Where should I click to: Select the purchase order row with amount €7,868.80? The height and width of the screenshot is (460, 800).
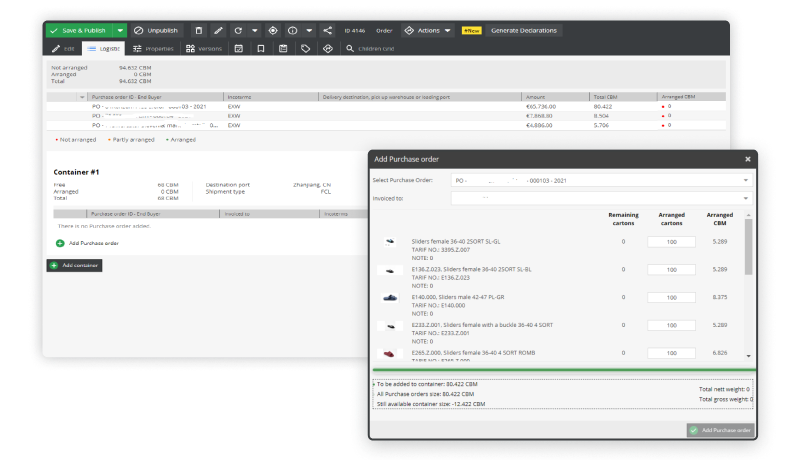(386, 116)
